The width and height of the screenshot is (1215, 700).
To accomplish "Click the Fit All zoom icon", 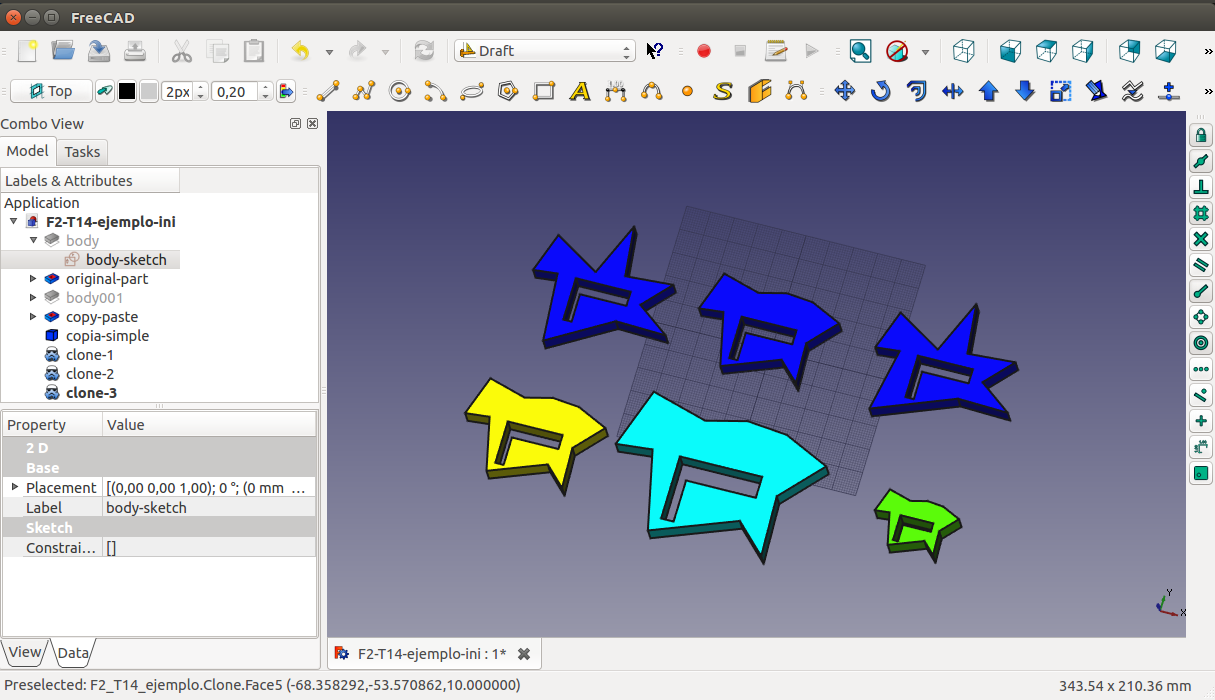I will click(x=860, y=51).
